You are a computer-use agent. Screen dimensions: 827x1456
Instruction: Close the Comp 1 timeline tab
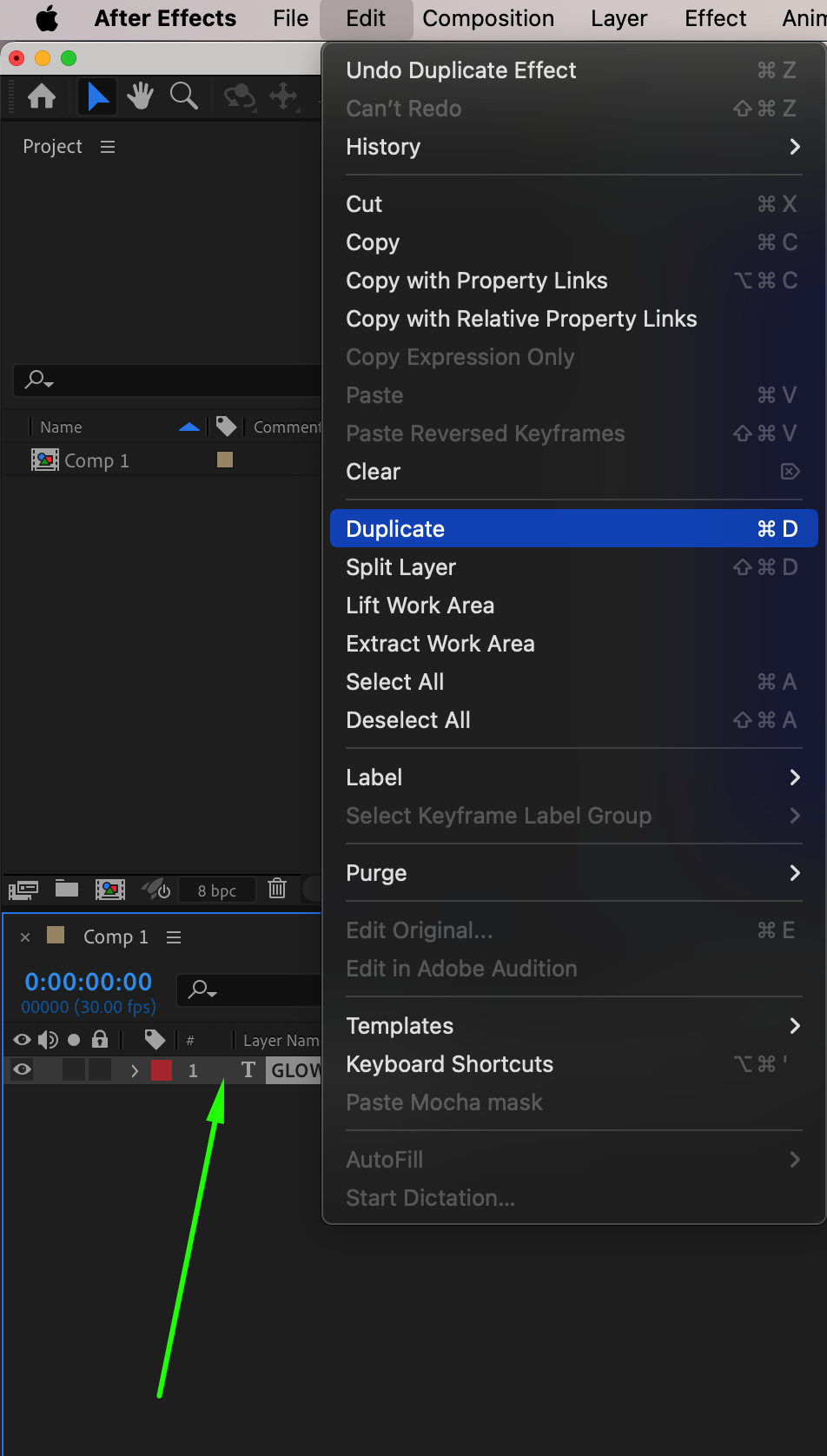click(x=25, y=937)
